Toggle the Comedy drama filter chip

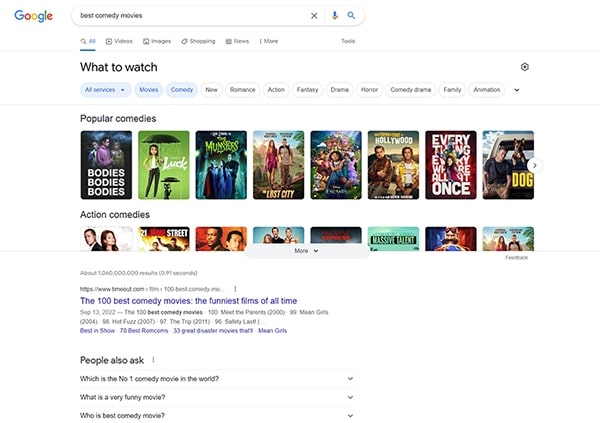411,90
